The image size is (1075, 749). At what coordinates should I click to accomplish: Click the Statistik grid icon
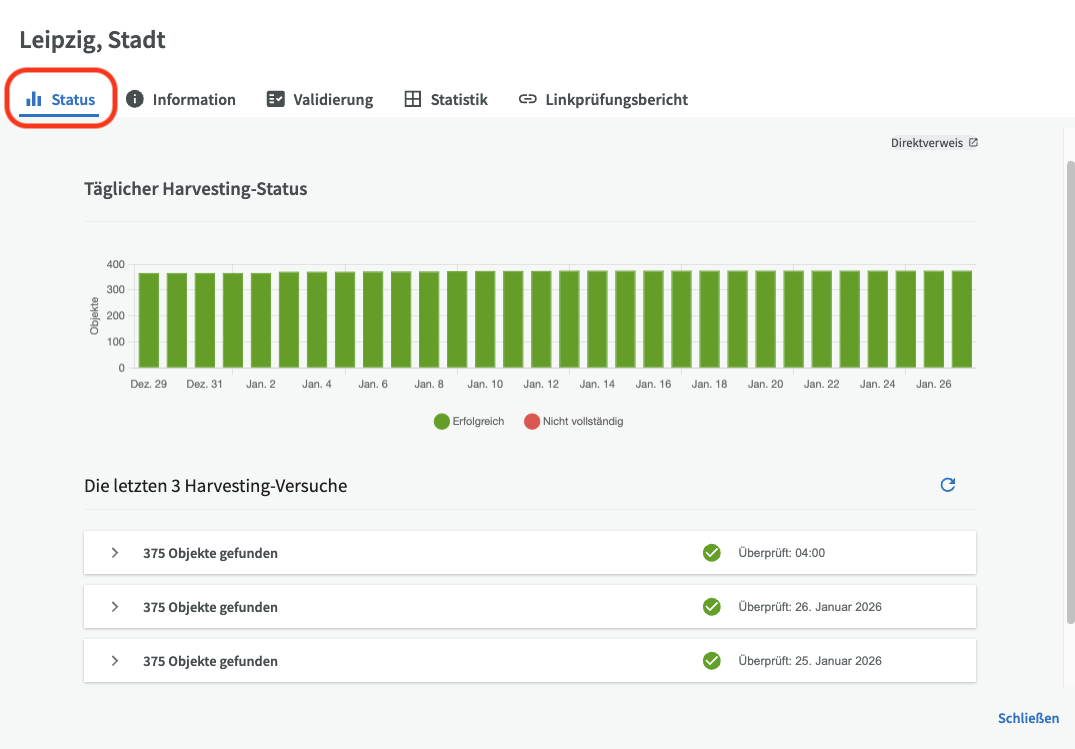413,99
